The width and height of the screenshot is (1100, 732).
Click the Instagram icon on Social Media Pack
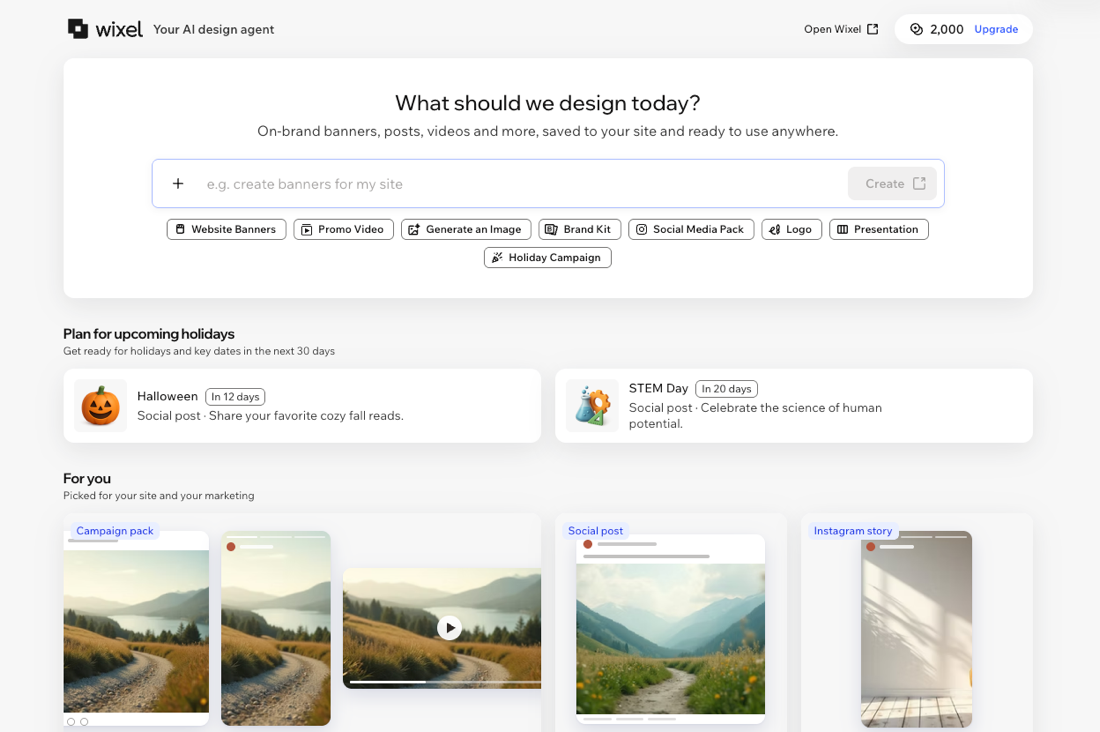pos(641,229)
